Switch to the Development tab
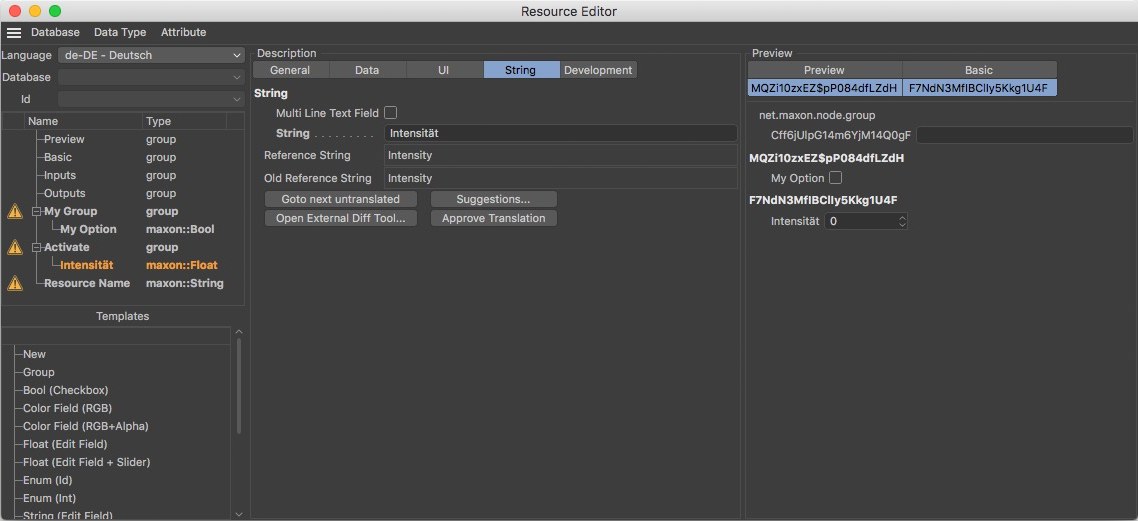Image resolution: width=1138 pixels, height=521 pixels. pyautogui.click(x=598, y=70)
